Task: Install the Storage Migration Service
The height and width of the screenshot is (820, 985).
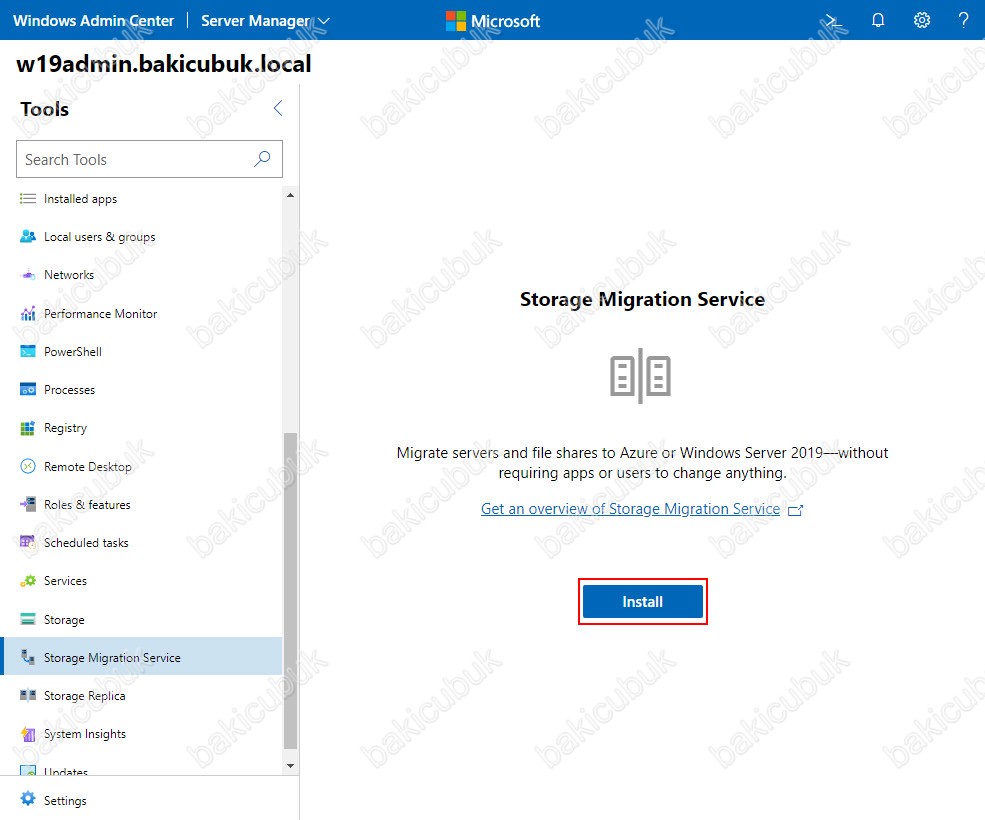Action: (x=643, y=601)
